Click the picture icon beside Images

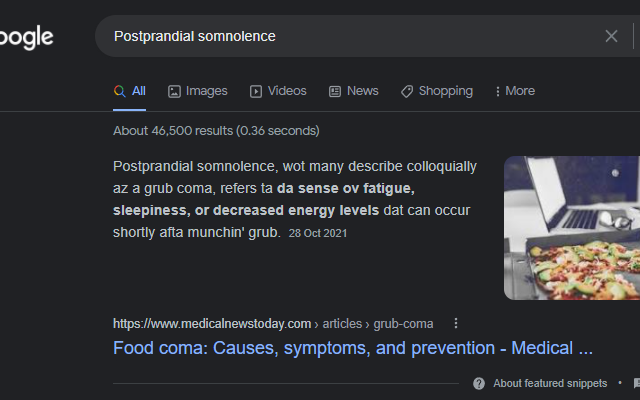(x=174, y=91)
